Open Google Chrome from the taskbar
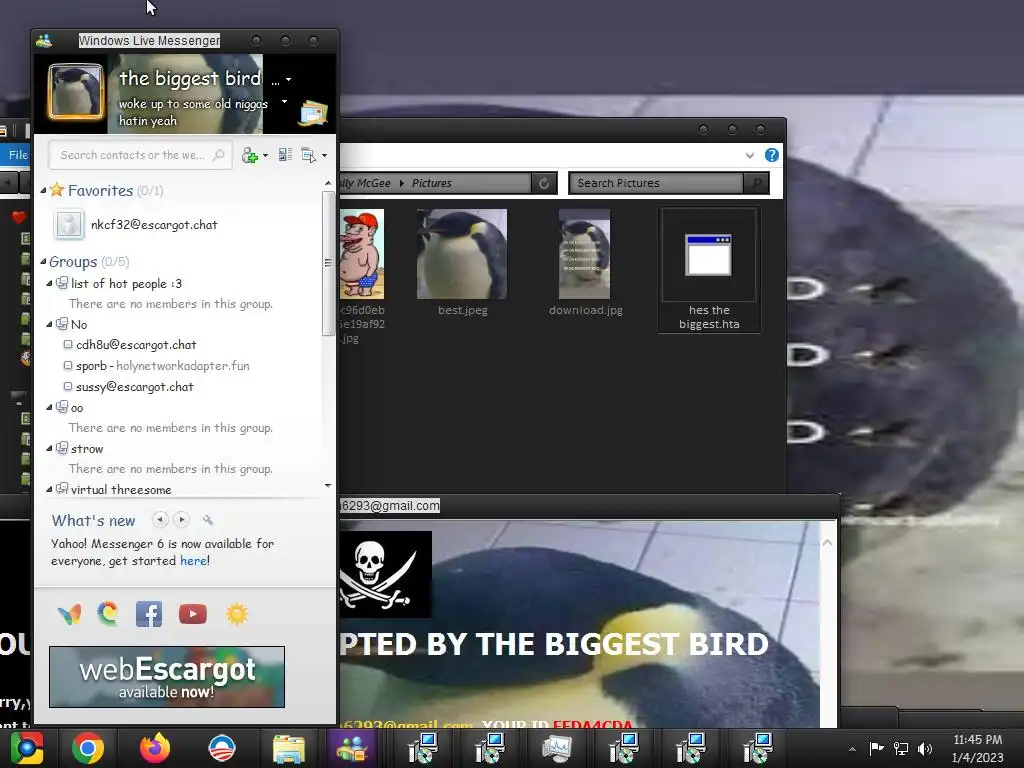The height and width of the screenshot is (768, 1024). pos(88,748)
